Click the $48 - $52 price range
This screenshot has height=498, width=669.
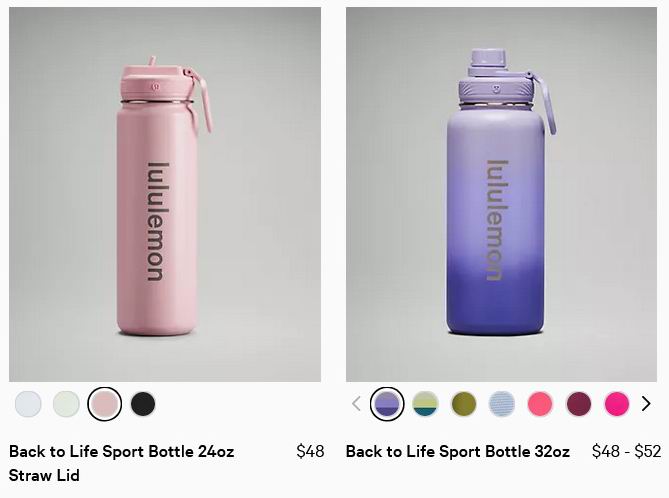point(626,451)
